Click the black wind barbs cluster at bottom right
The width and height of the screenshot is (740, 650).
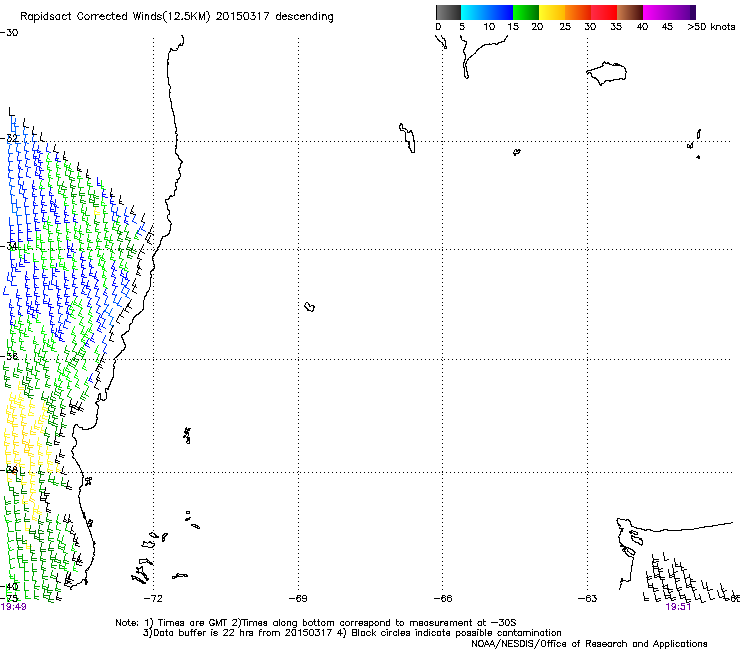pos(689,578)
